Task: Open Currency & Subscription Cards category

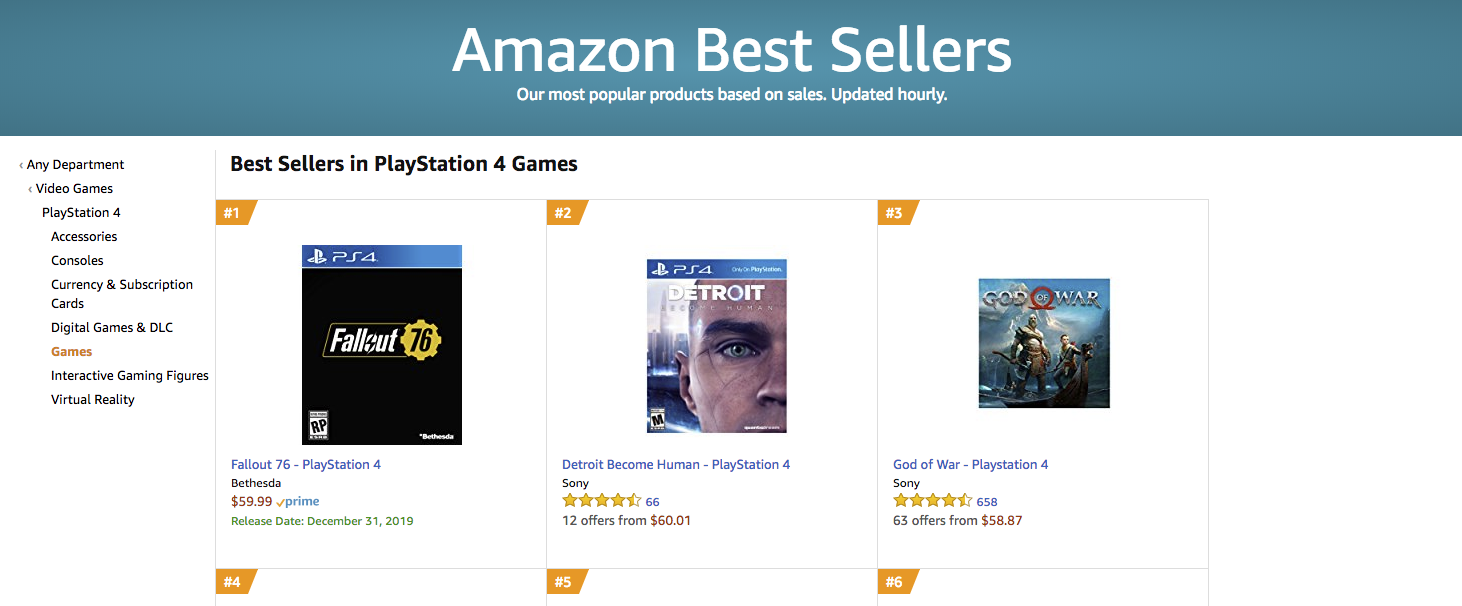Action: (x=122, y=294)
